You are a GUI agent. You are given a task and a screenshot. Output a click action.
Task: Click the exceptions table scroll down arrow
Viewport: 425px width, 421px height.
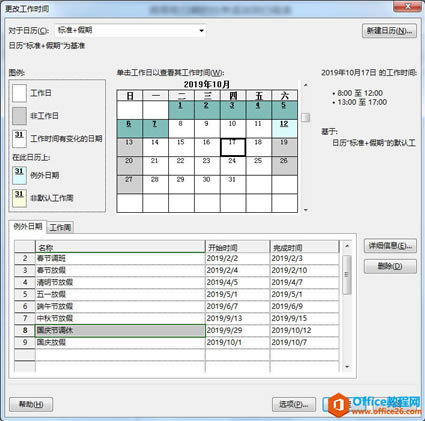[347, 367]
